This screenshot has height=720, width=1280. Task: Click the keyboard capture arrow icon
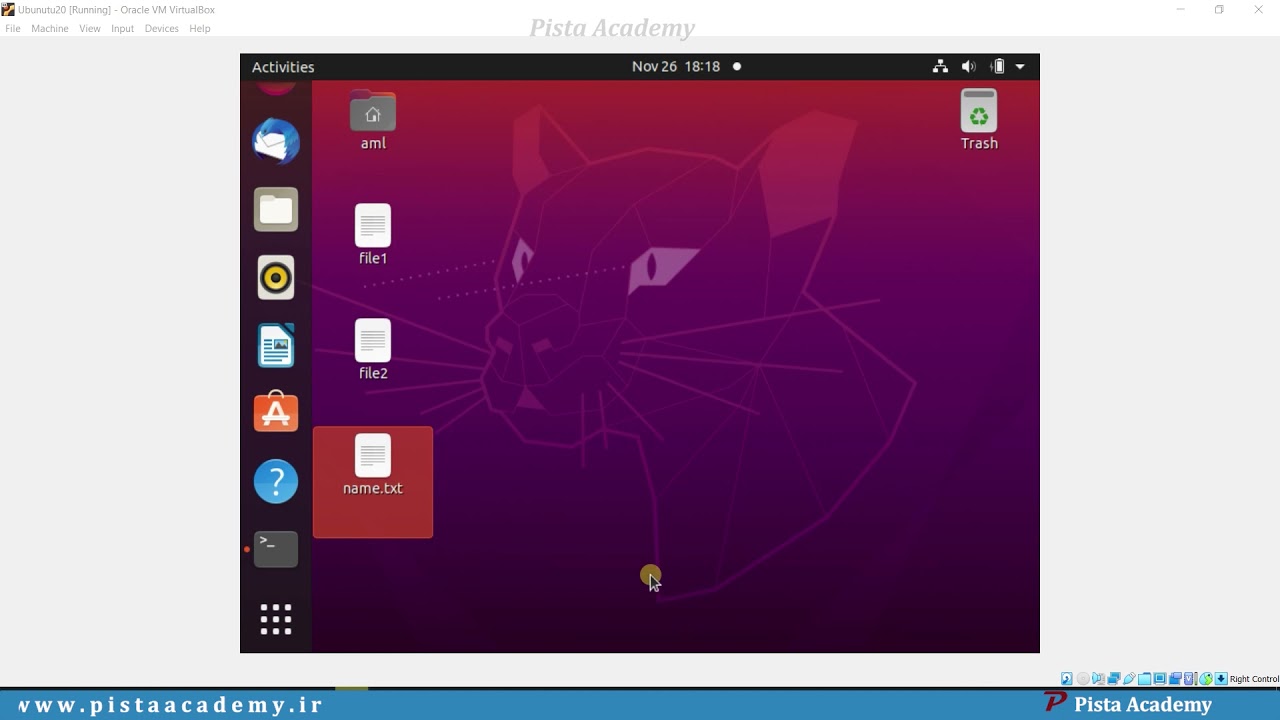coord(1221,679)
